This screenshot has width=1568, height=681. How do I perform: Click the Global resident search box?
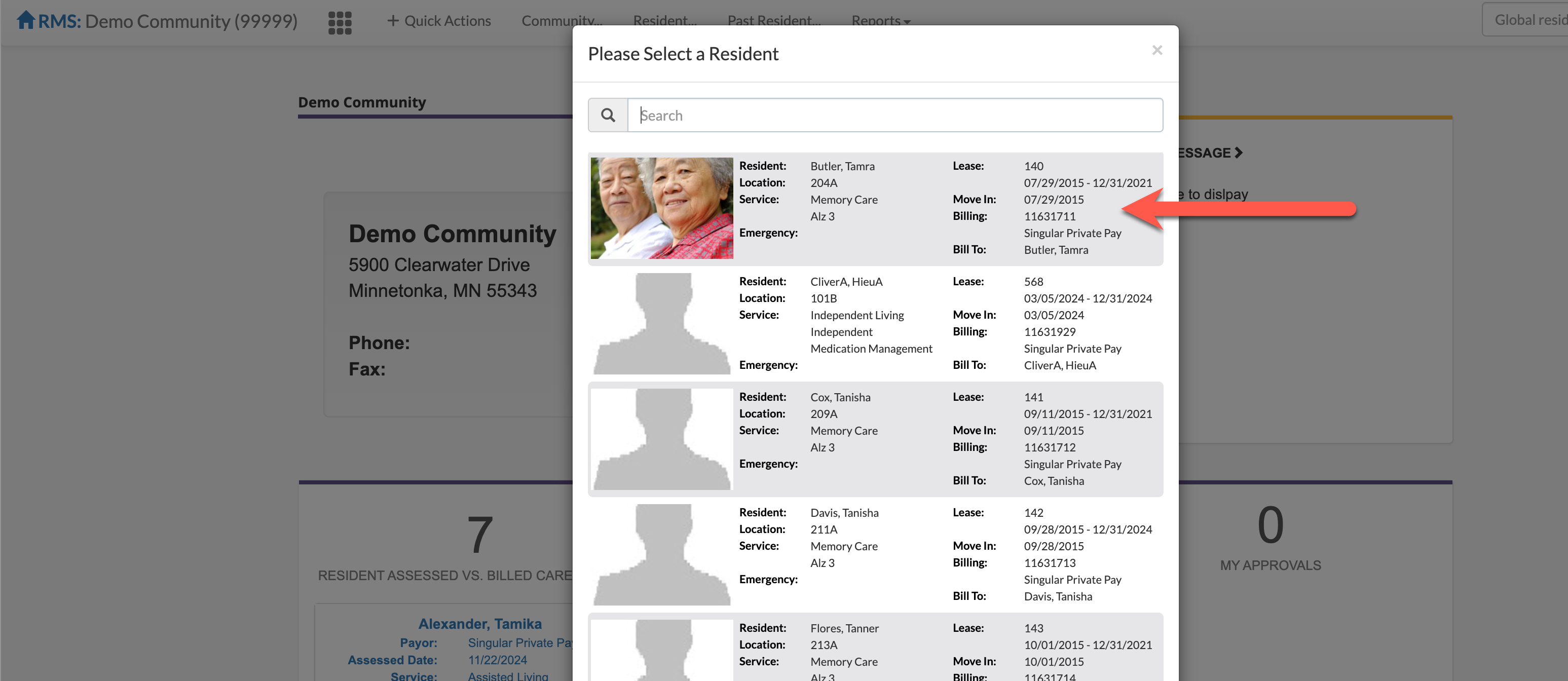pos(1528,20)
